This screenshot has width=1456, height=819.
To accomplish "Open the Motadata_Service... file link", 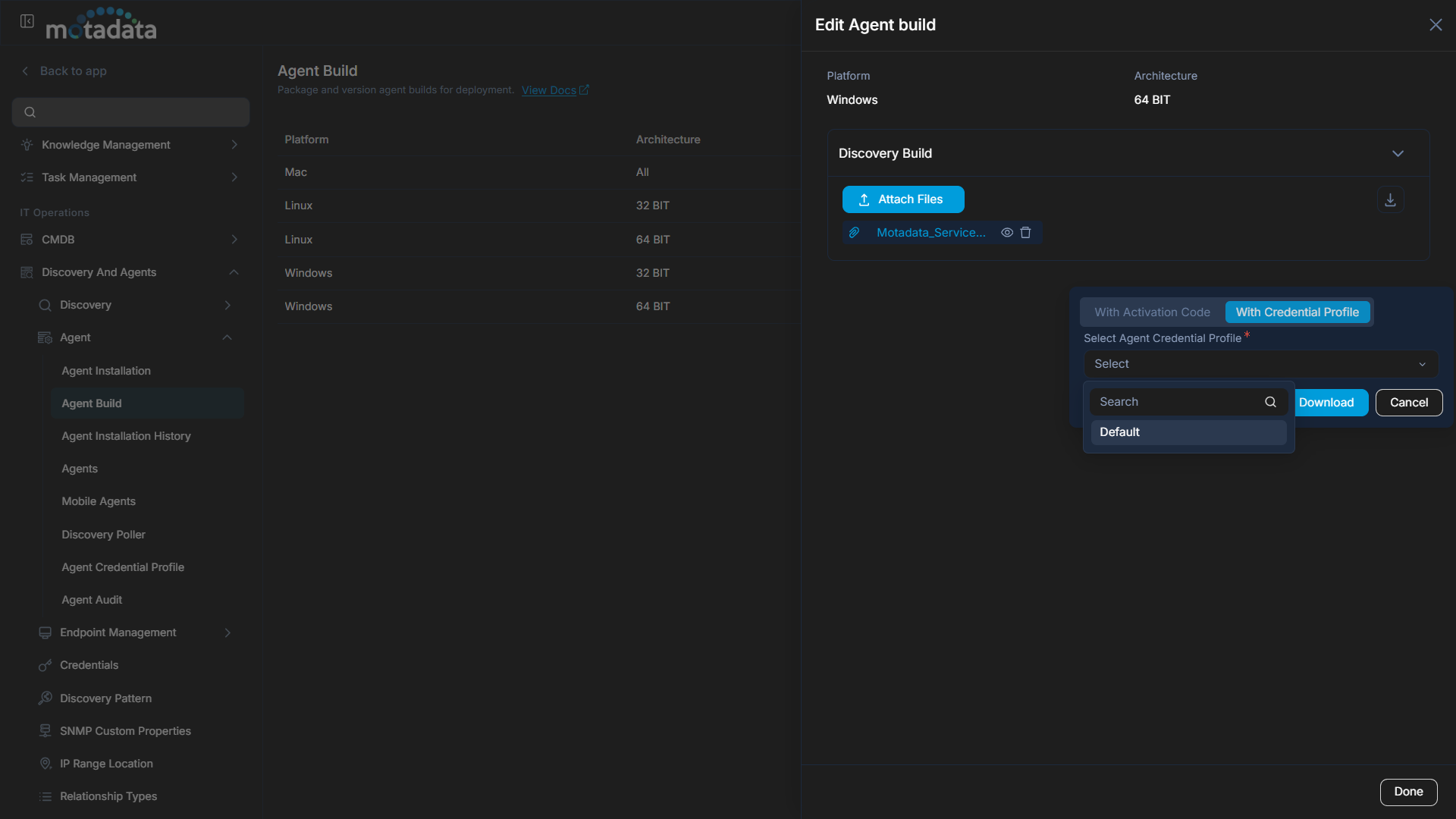I will pos(931,233).
